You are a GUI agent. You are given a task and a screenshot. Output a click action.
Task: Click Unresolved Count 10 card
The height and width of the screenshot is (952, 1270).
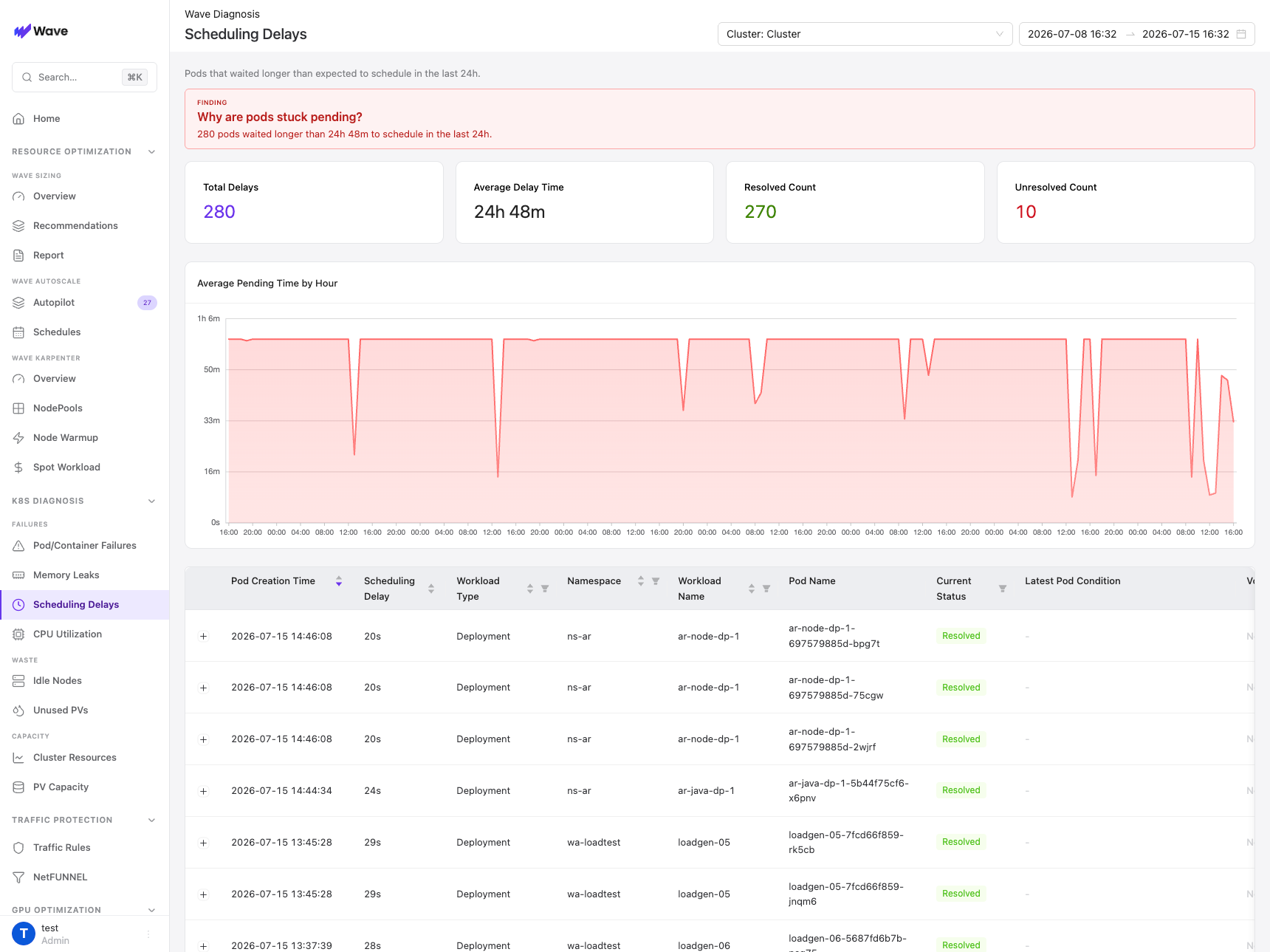click(x=1126, y=202)
